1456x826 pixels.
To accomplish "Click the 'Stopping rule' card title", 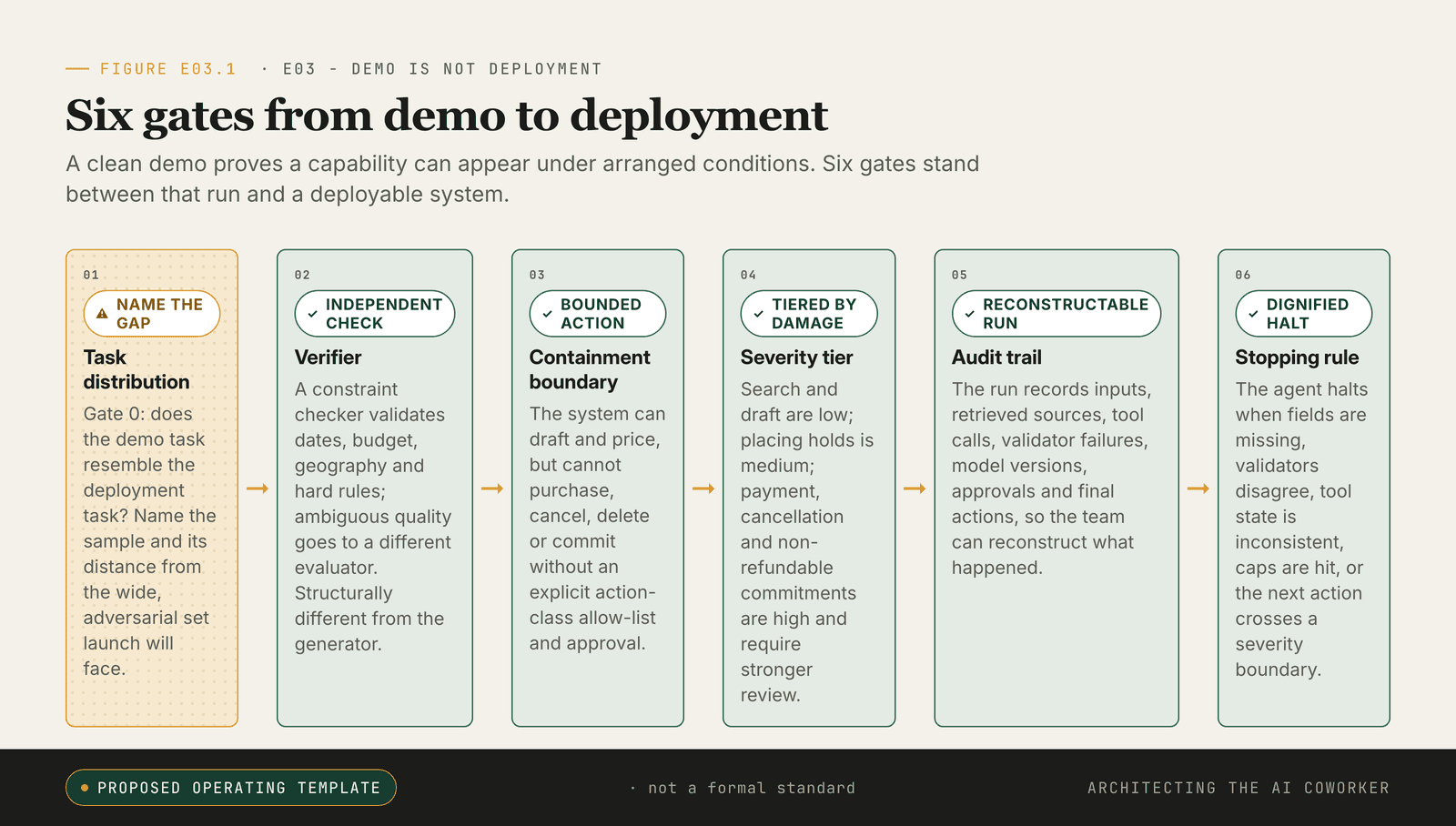I will coord(1297,358).
